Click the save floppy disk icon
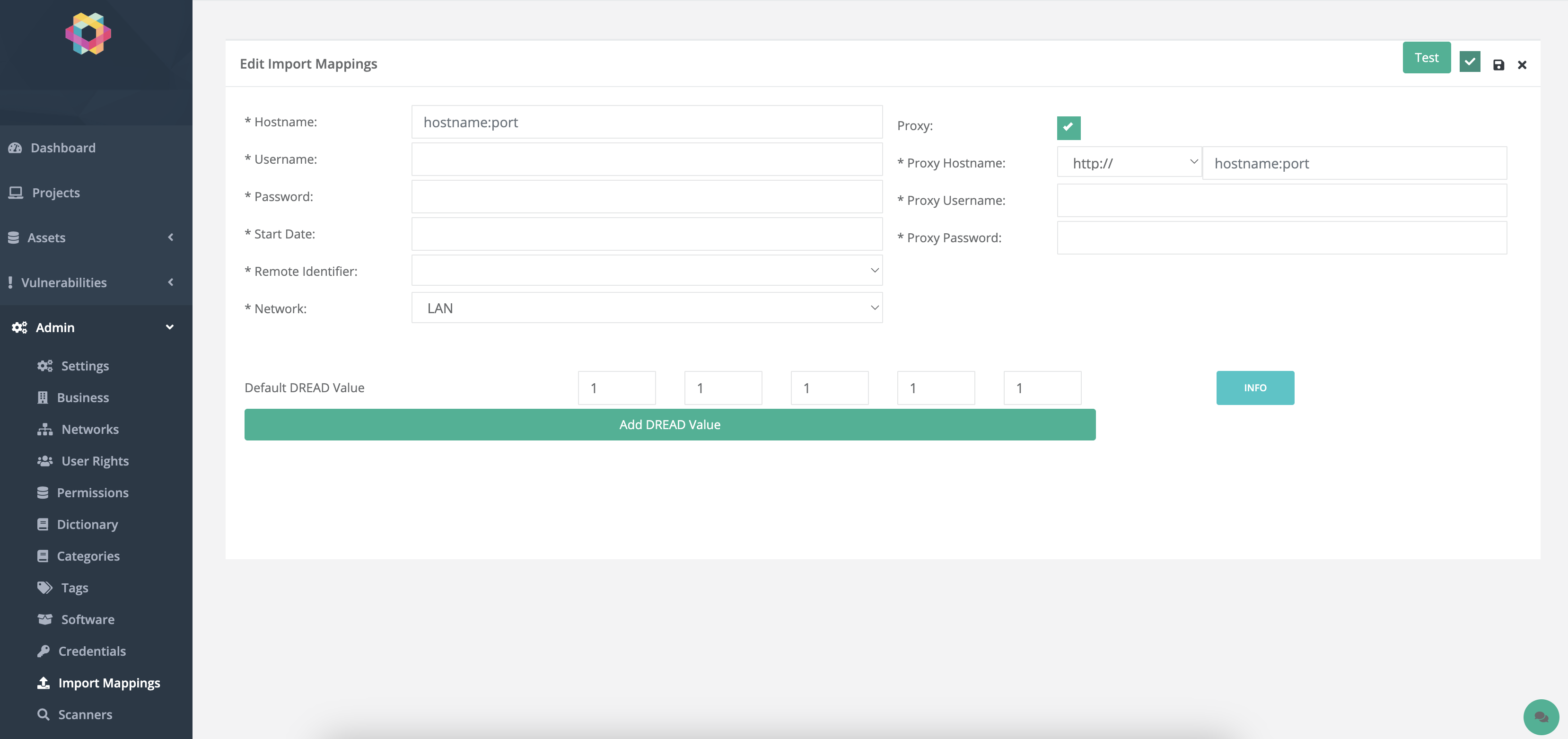 click(1498, 64)
